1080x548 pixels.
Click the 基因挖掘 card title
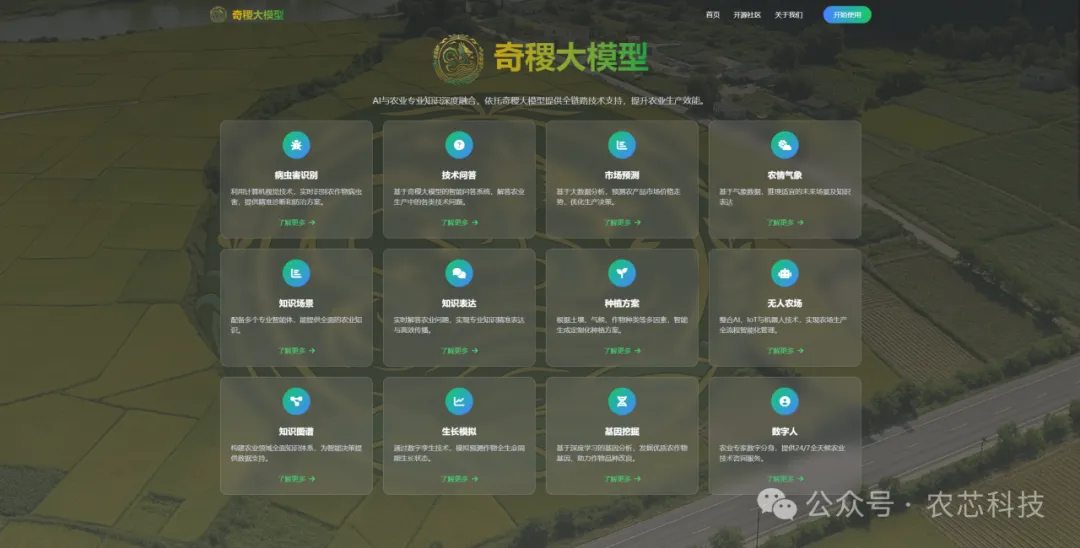point(622,431)
